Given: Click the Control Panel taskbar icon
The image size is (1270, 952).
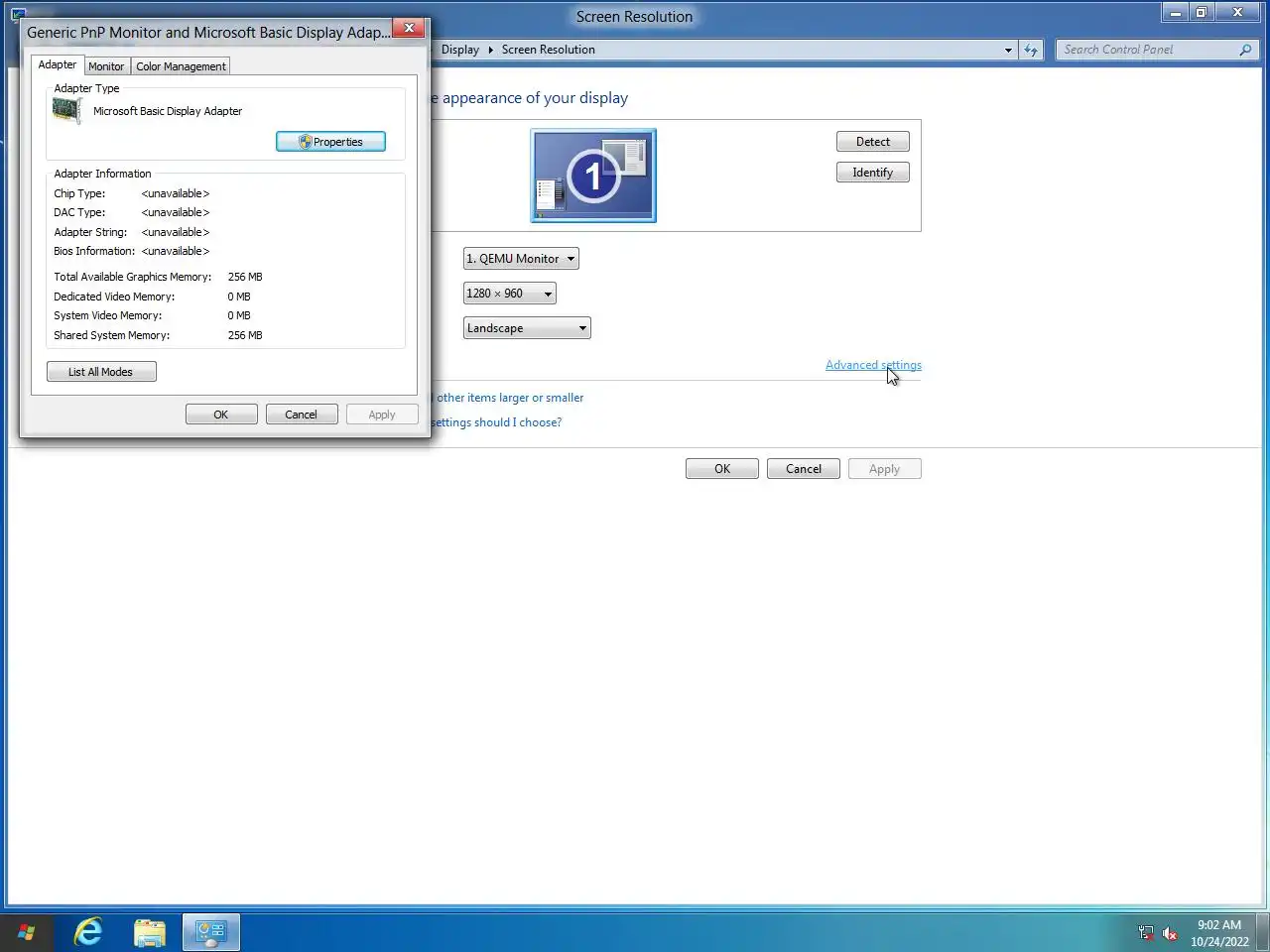Looking at the screenshot, I should pyautogui.click(x=211, y=932).
